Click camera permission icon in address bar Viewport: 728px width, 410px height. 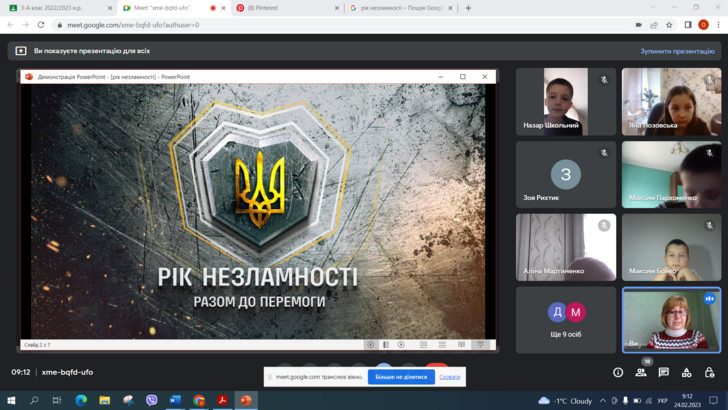pyautogui.click(x=638, y=25)
